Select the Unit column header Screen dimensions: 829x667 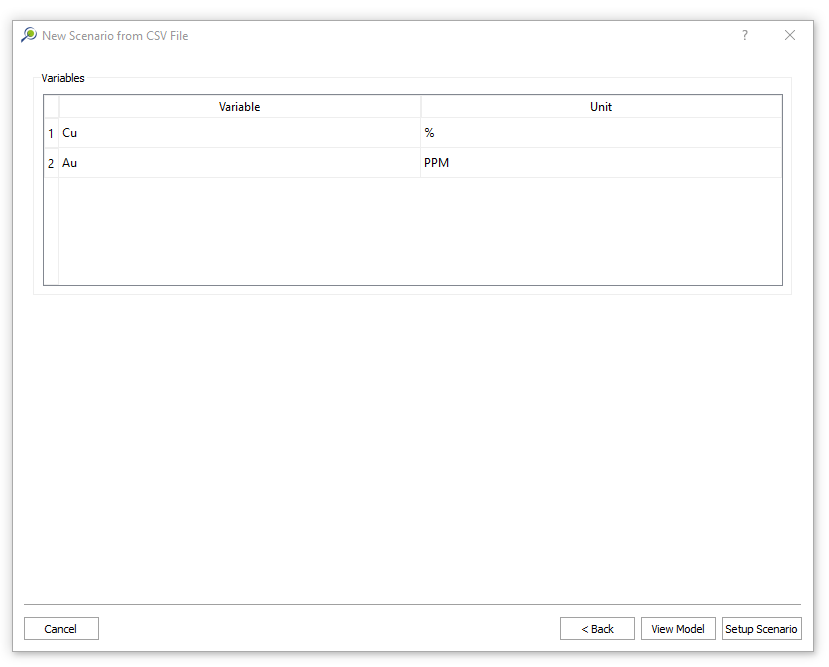coord(601,107)
